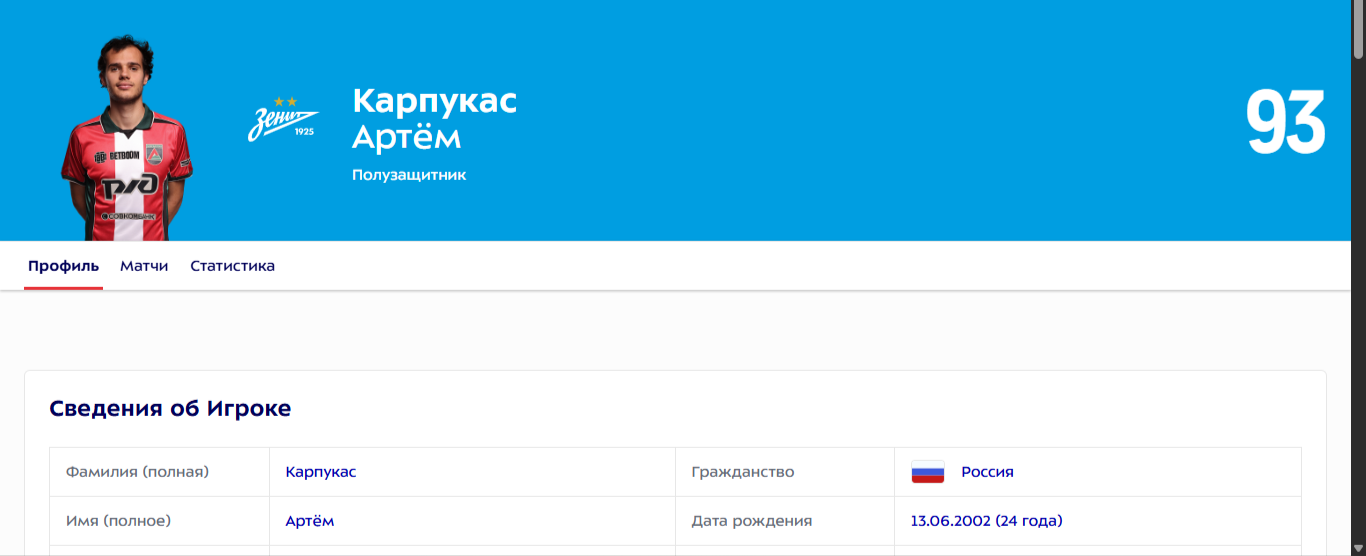Click the Сведения об Игроке heading
The image size is (1366, 556).
pos(170,408)
